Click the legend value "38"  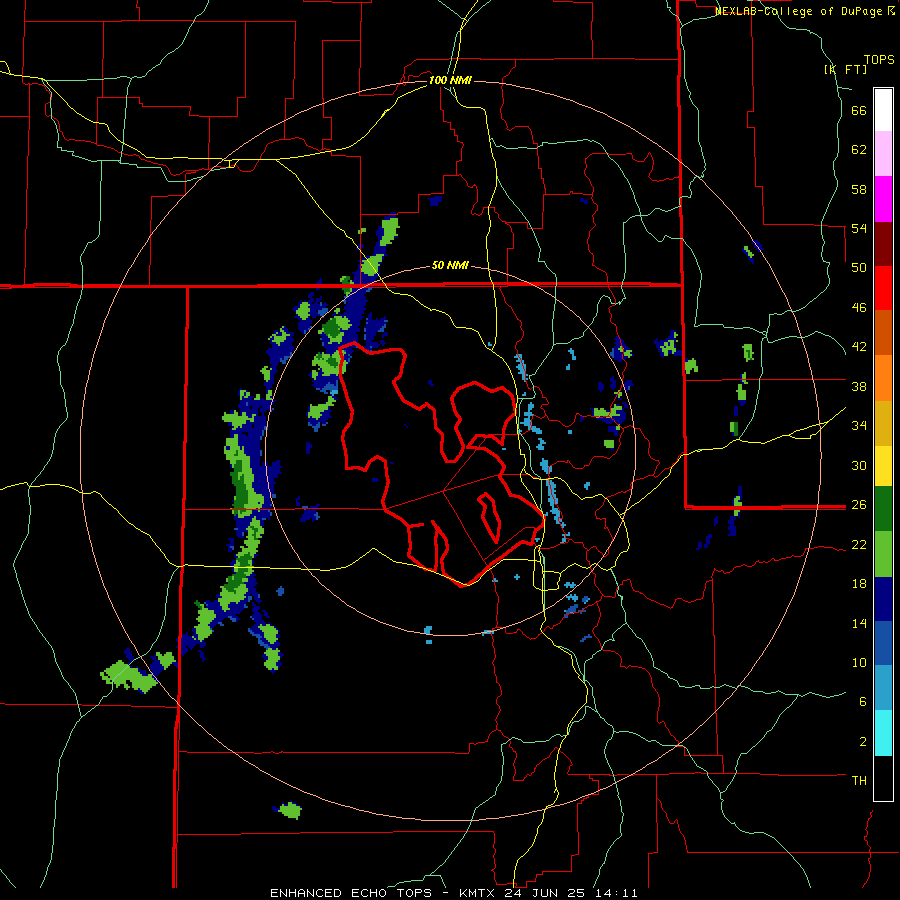tap(859, 386)
